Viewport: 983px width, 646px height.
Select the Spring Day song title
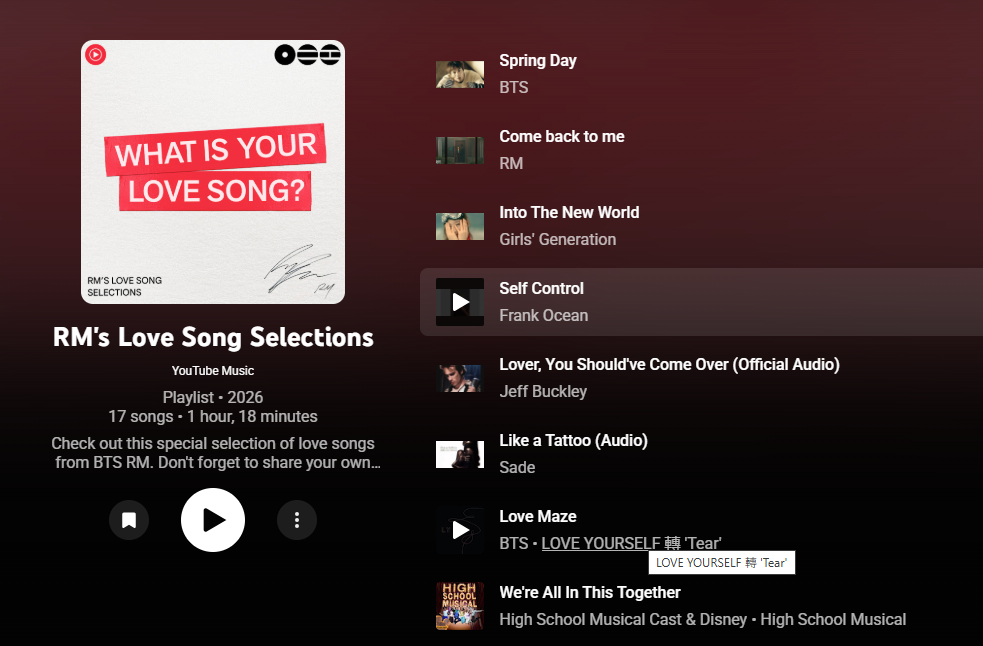click(538, 61)
